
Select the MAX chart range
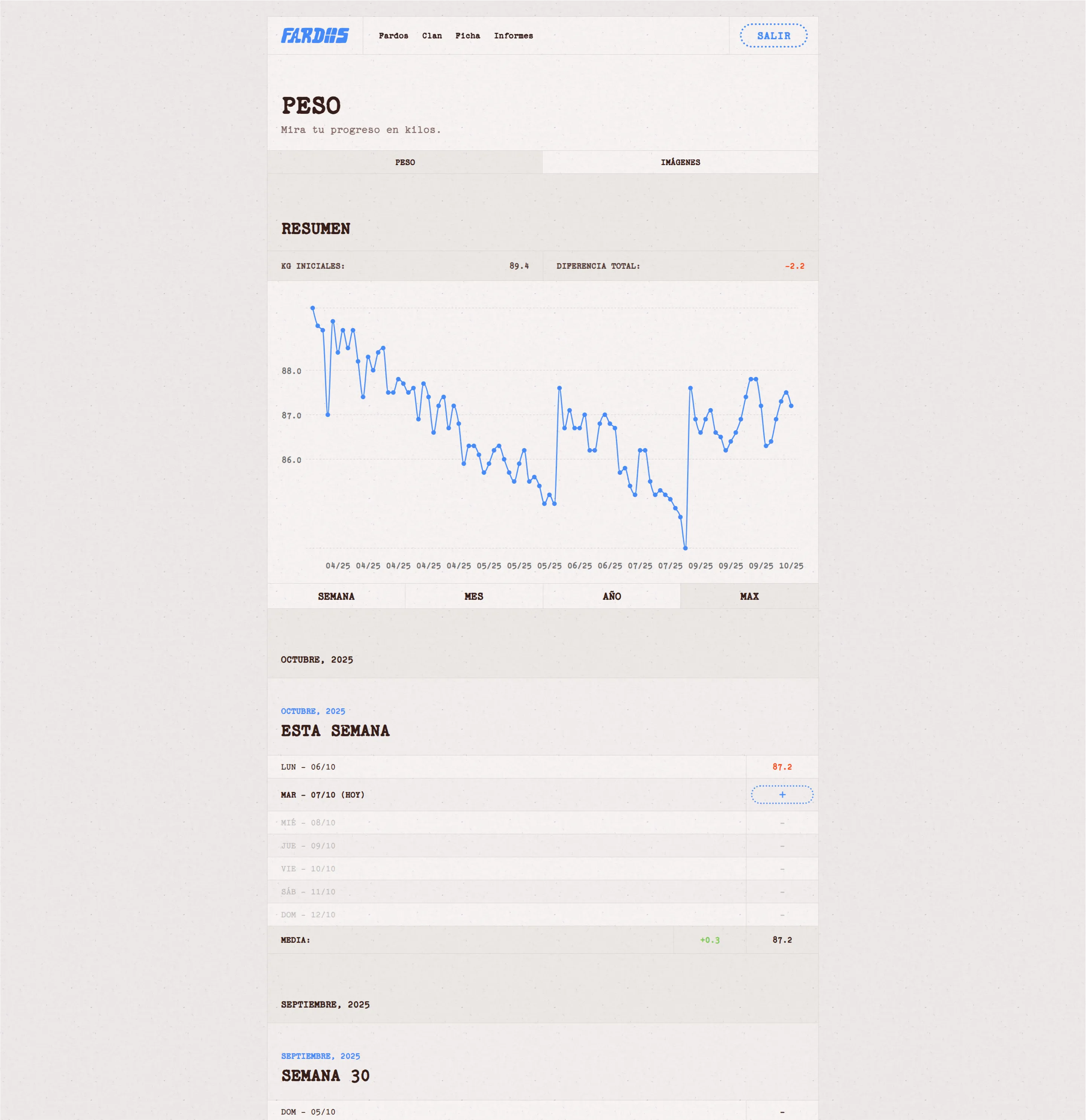pyautogui.click(x=749, y=596)
